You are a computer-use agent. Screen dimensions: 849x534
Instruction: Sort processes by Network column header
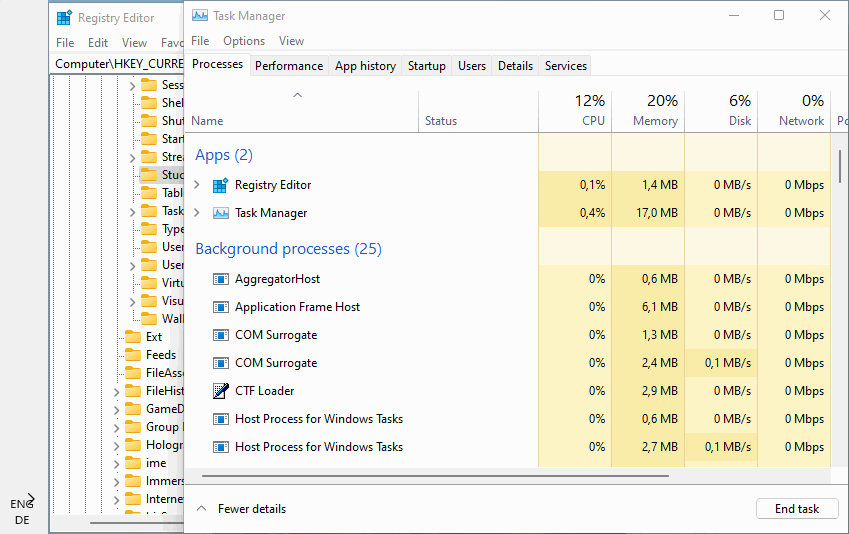[794, 111]
